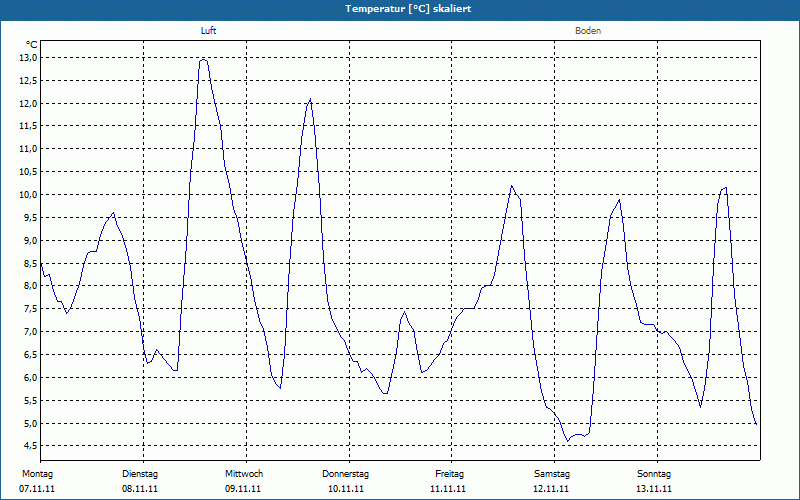
Task: Click the 10,0 axis value
Action: pos(29,195)
